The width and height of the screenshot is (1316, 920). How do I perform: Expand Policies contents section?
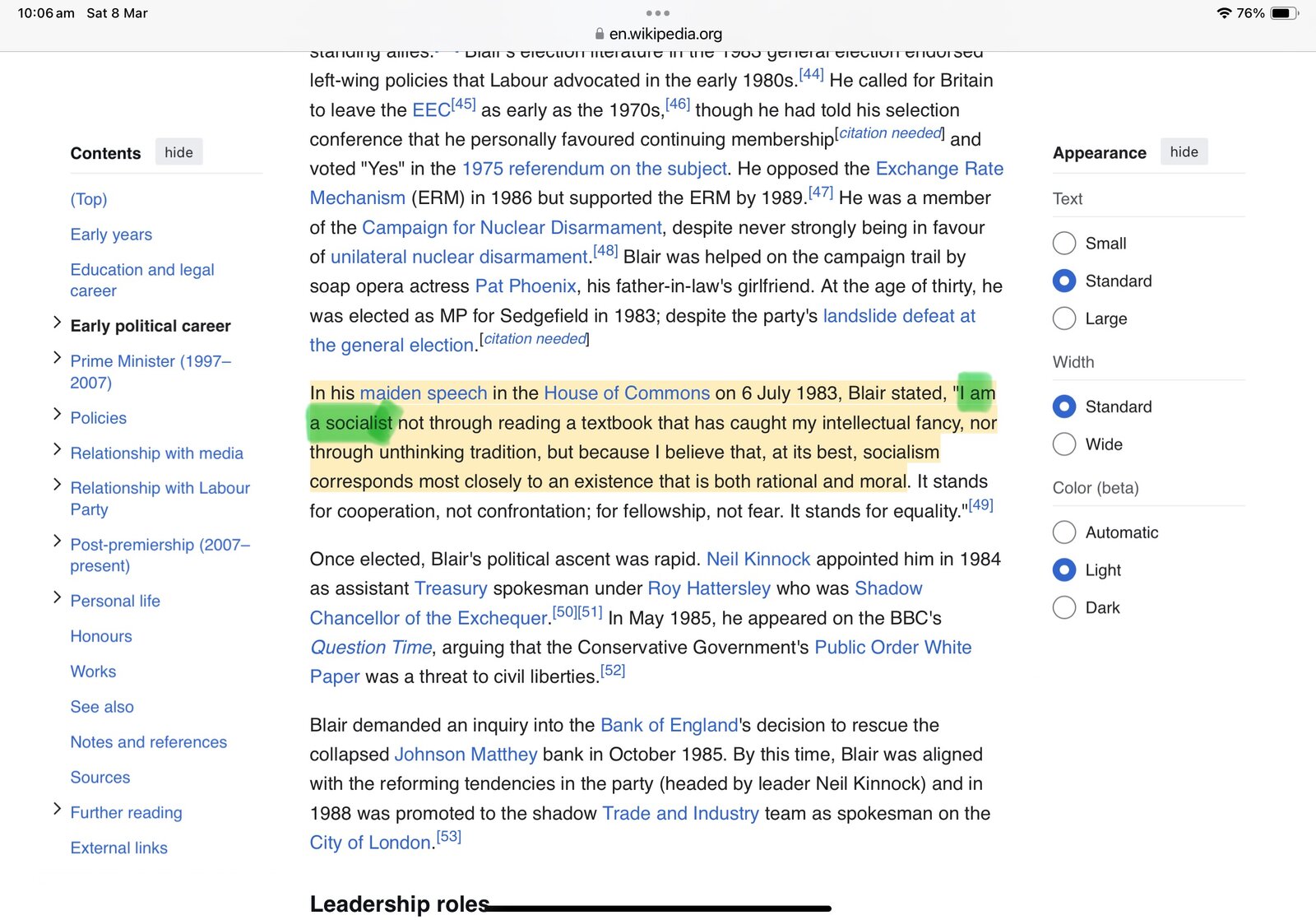tap(57, 415)
